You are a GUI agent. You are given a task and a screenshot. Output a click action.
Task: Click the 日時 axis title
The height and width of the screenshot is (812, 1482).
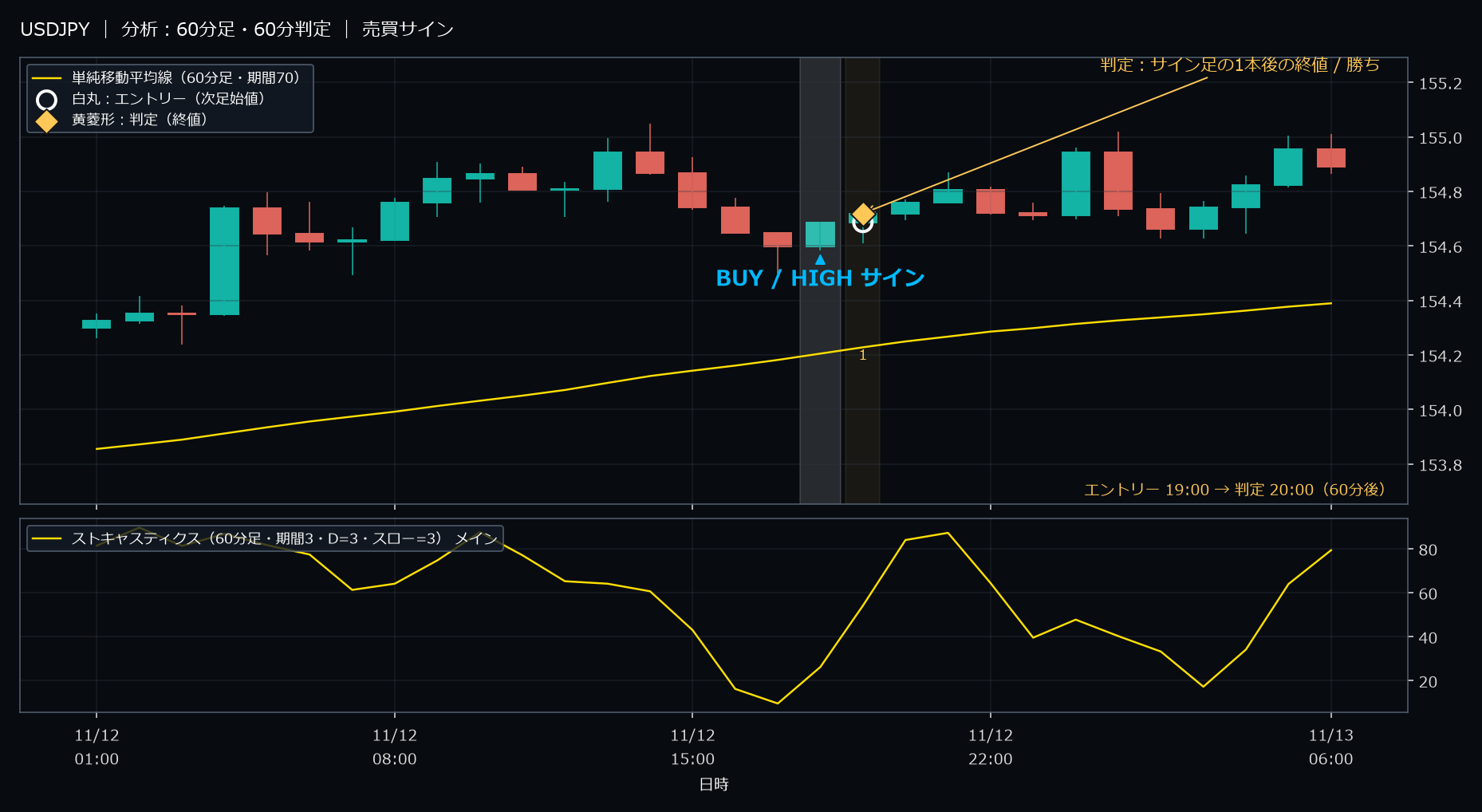point(714,785)
